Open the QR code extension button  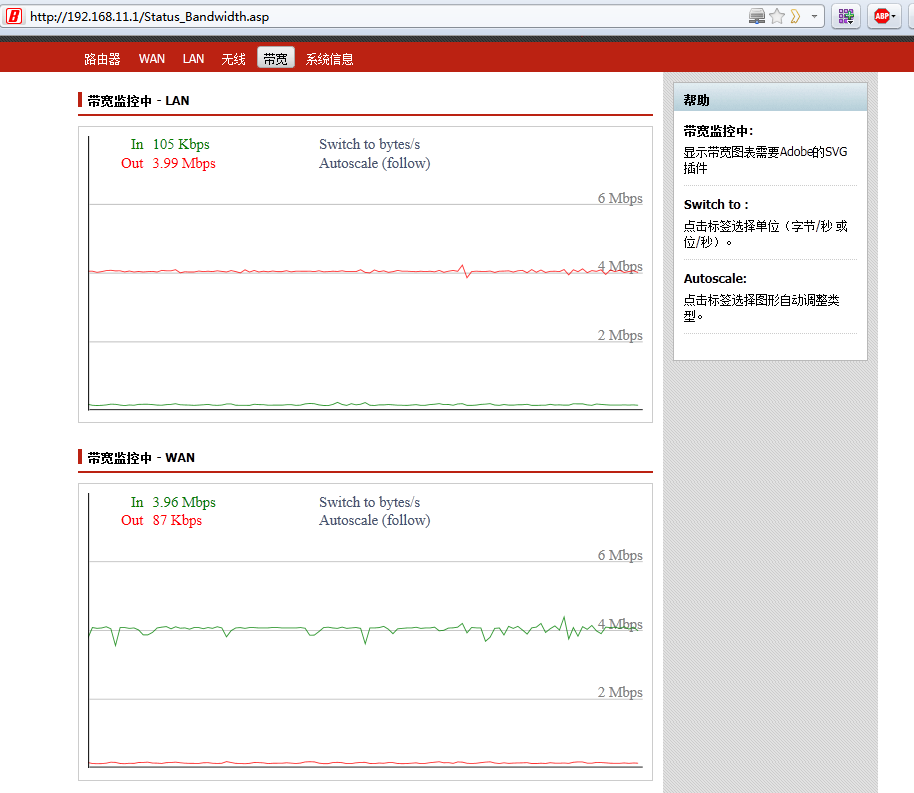click(846, 16)
